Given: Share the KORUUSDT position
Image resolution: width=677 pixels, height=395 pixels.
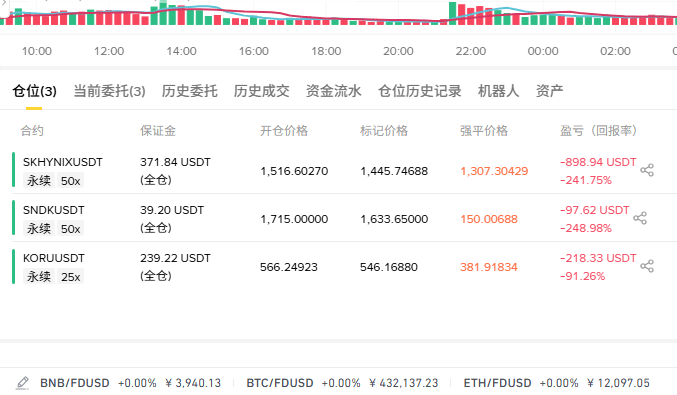Looking at the screenshot, I should click(x=647, y=266).
